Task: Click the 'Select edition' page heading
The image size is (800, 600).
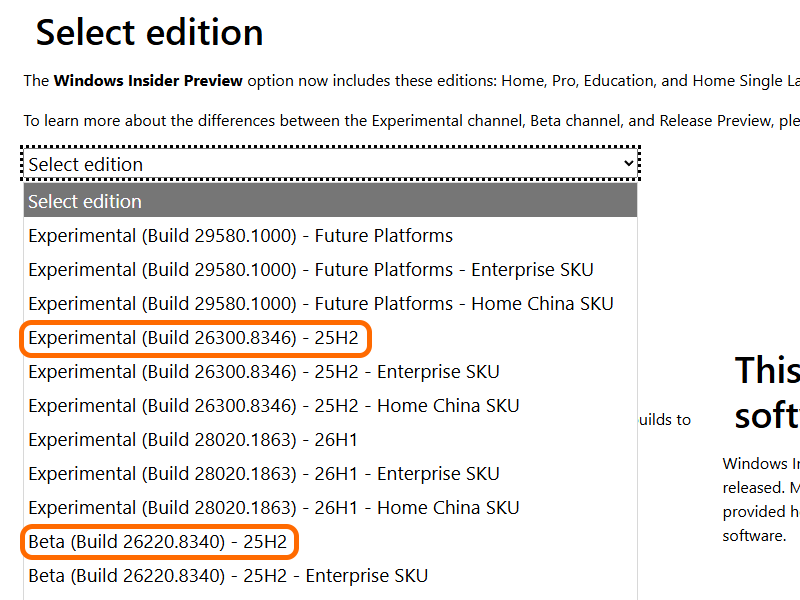Action: (149, 33)
